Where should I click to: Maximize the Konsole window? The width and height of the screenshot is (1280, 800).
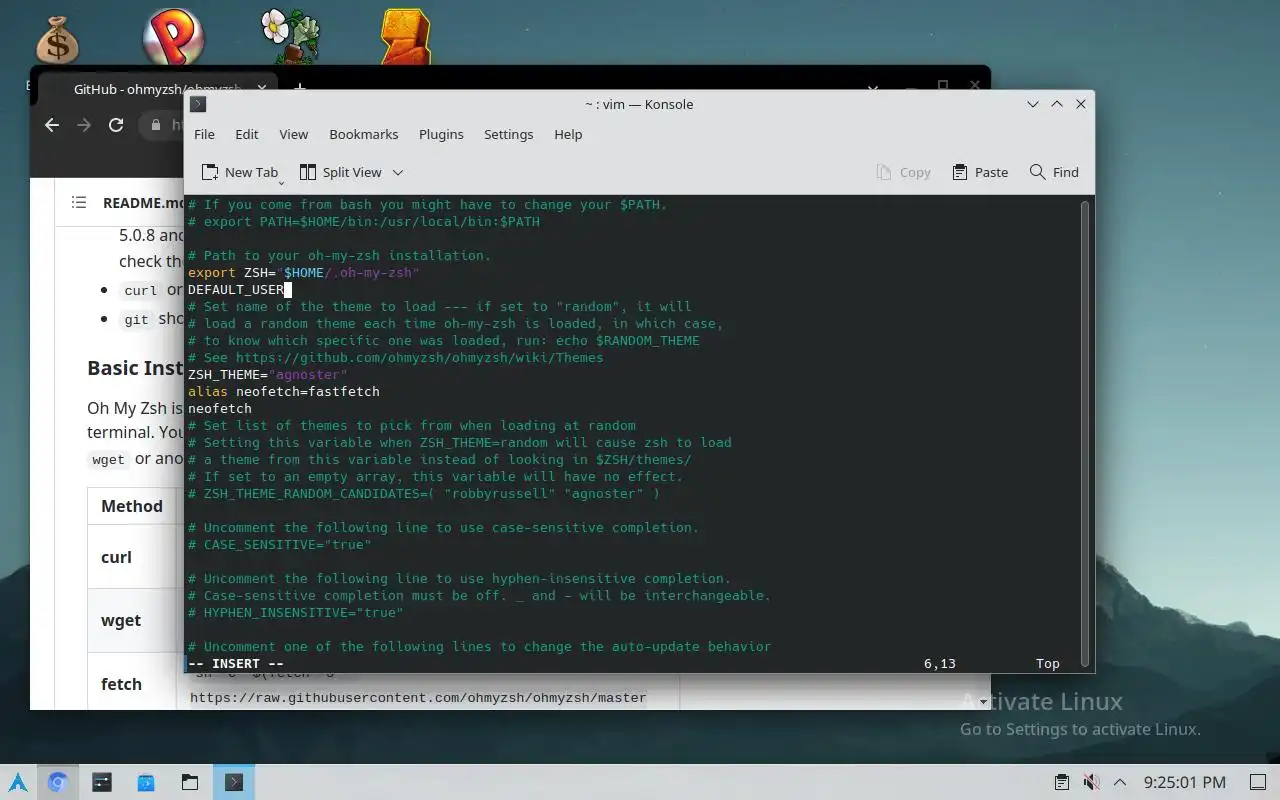[x=1057, y=104]
